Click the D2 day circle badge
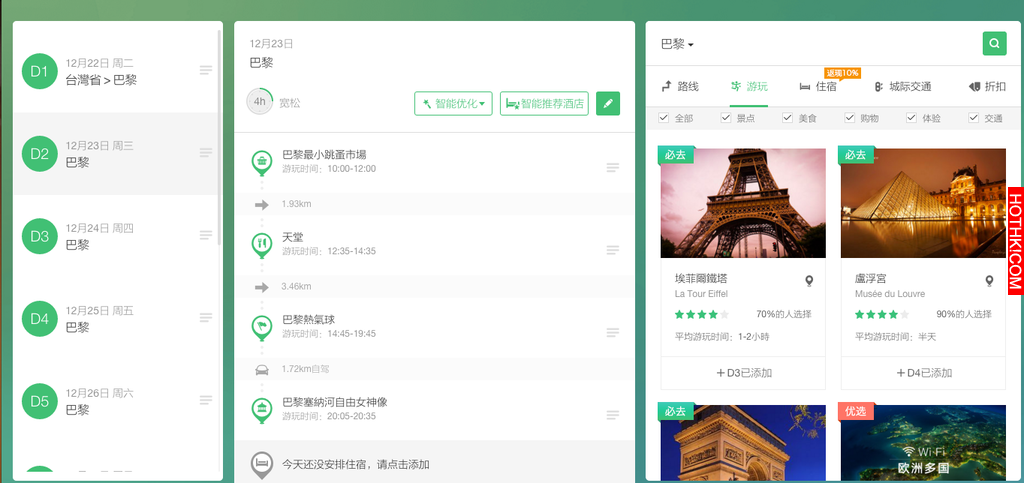Viewport: 1024px width, 483px height. 40,154
